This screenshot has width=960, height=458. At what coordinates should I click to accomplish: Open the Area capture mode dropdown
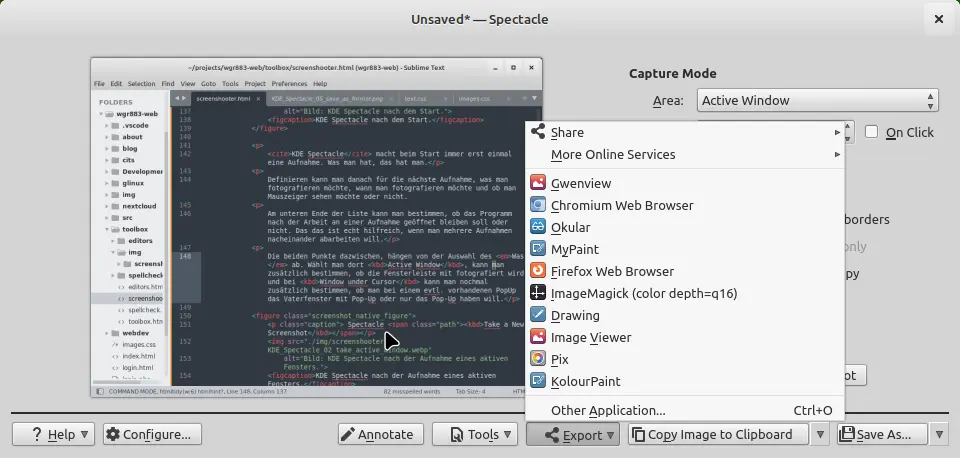coord(817,101)
